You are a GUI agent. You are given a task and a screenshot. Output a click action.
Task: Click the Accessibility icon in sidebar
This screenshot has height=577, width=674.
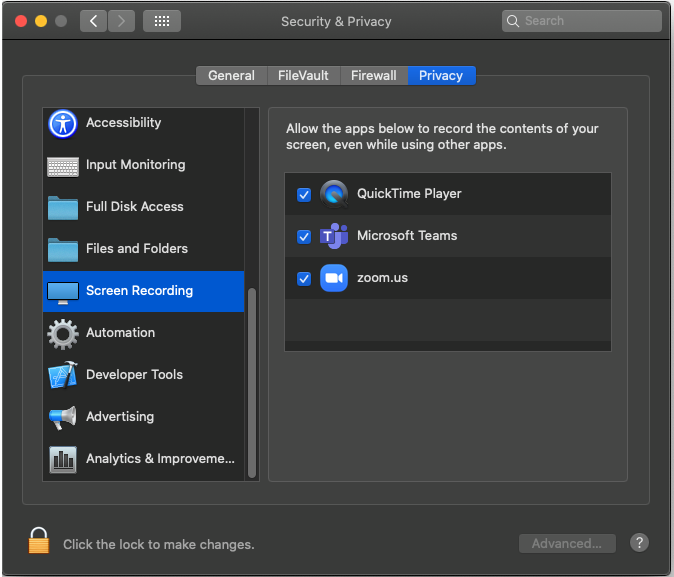point(63,124)
